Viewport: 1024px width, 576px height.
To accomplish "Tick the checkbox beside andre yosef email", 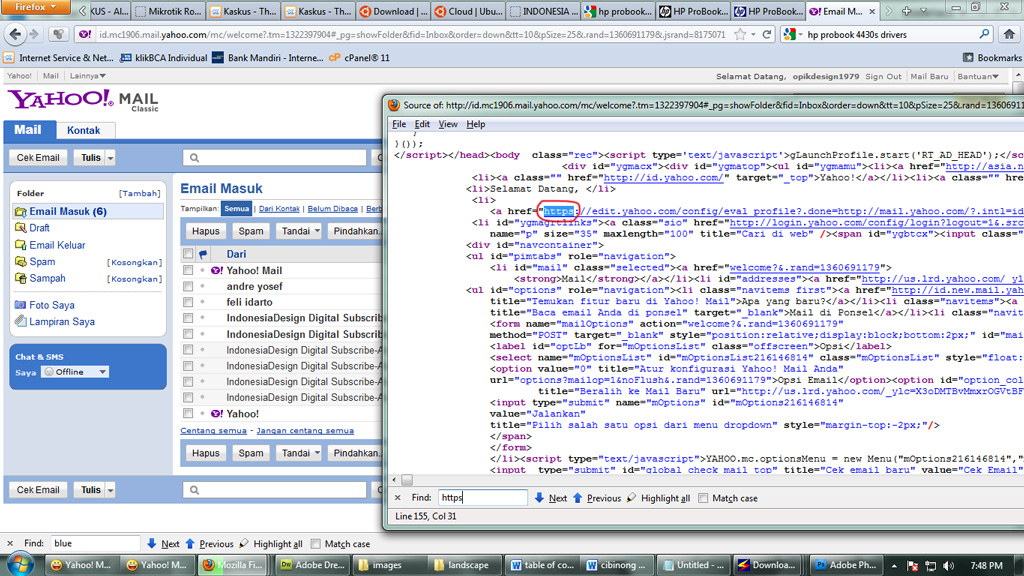I will click(188, 287).
